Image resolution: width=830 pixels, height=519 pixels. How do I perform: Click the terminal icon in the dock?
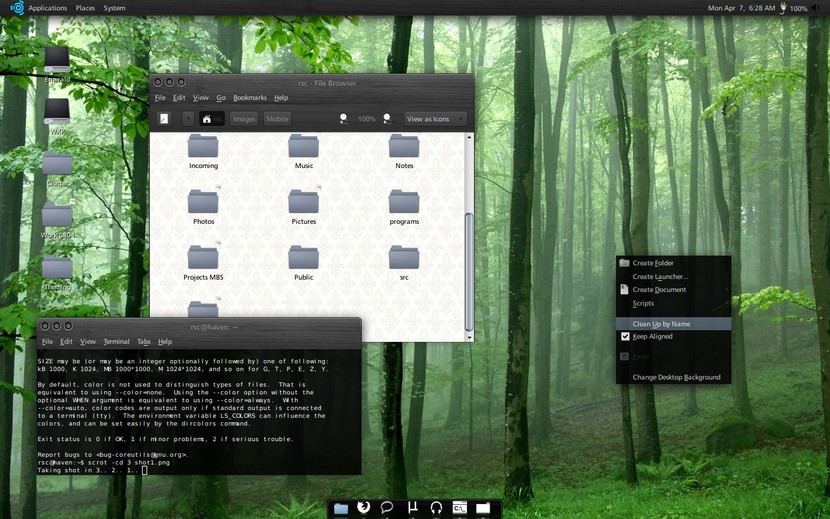[x=460, y=508]
